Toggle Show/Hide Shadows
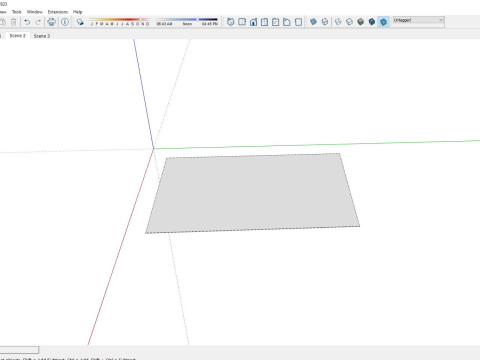 [80, 22]
